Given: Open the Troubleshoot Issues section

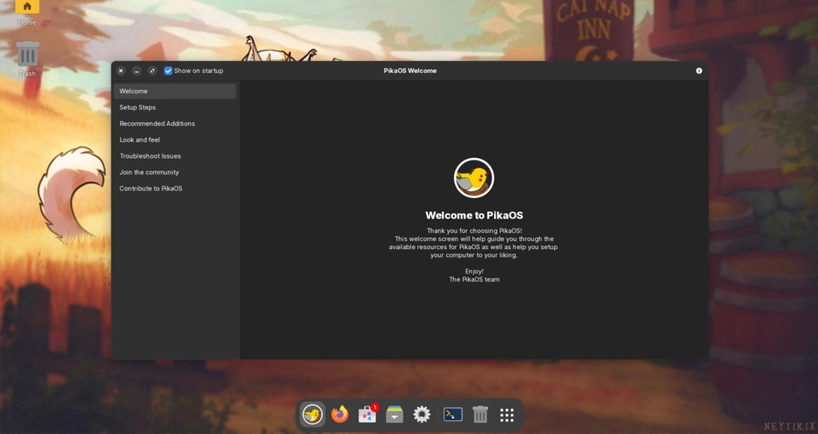Looking at the screenshot, I should (x=150, y=156).
